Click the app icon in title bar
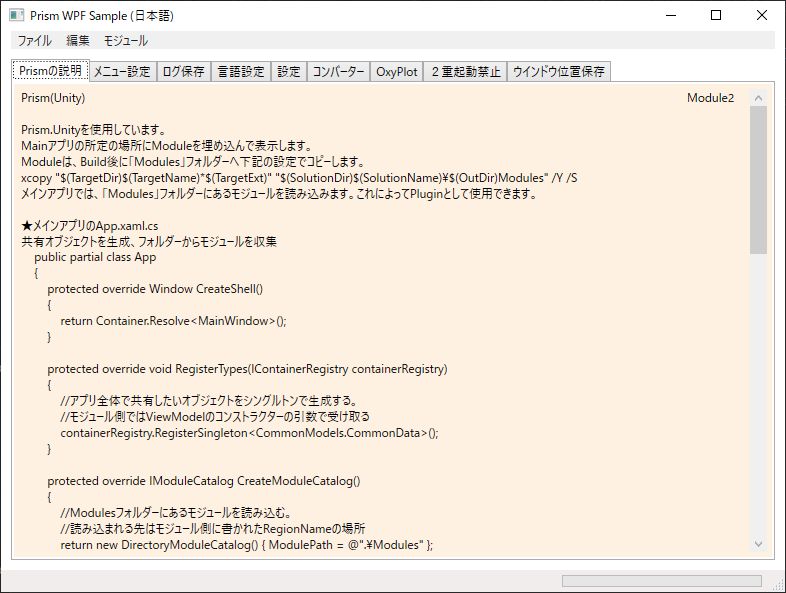The height and width of the screenshot is (593, 786). point(17,15)
